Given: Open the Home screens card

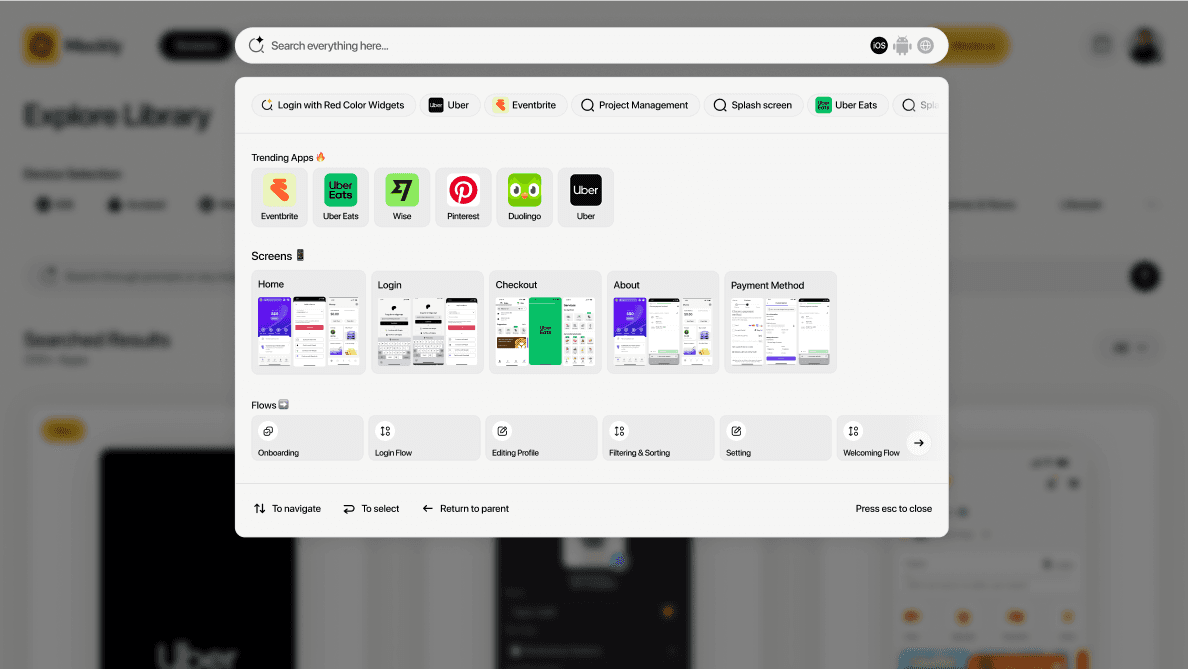Looking at the screenshot, I should (308, 322).
